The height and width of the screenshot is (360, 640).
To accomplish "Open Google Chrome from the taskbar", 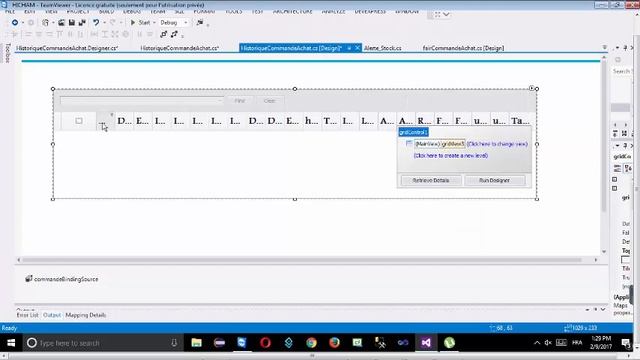I will pos(311,343).
